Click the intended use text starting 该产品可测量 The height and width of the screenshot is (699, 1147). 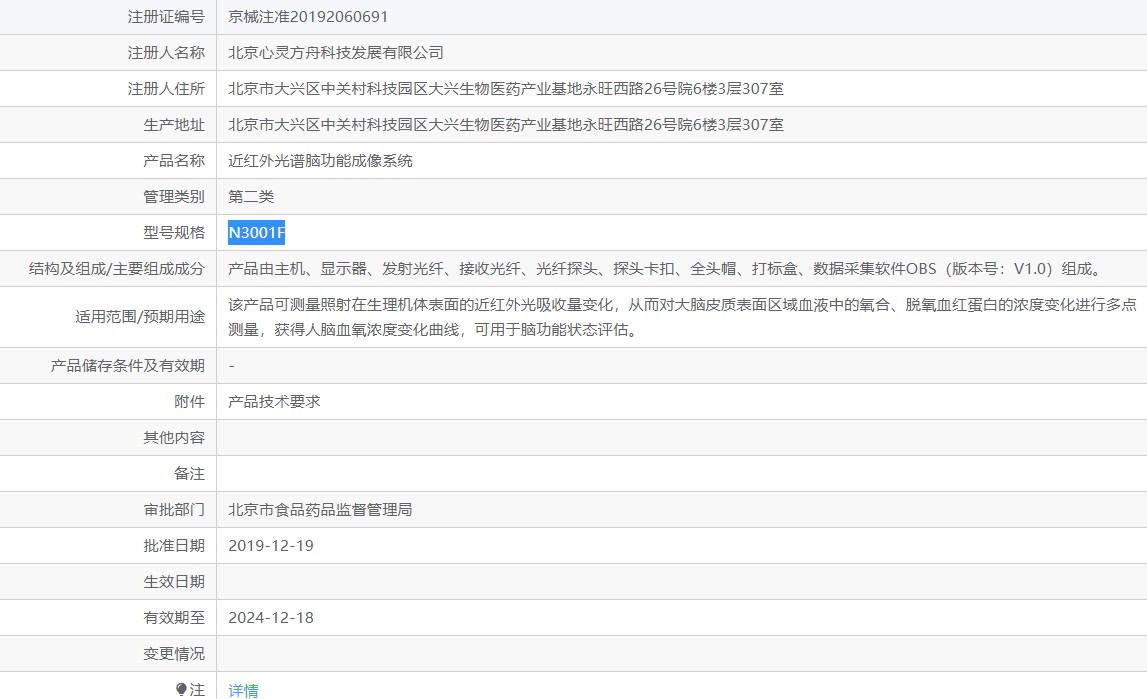[x=682, y=317]
